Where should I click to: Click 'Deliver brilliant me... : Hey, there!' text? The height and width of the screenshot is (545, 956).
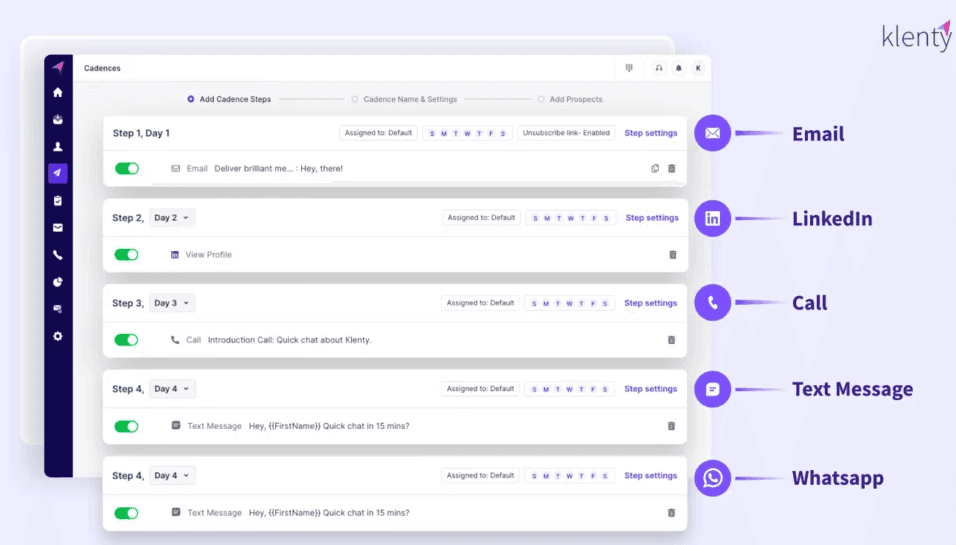click(279, 168)
